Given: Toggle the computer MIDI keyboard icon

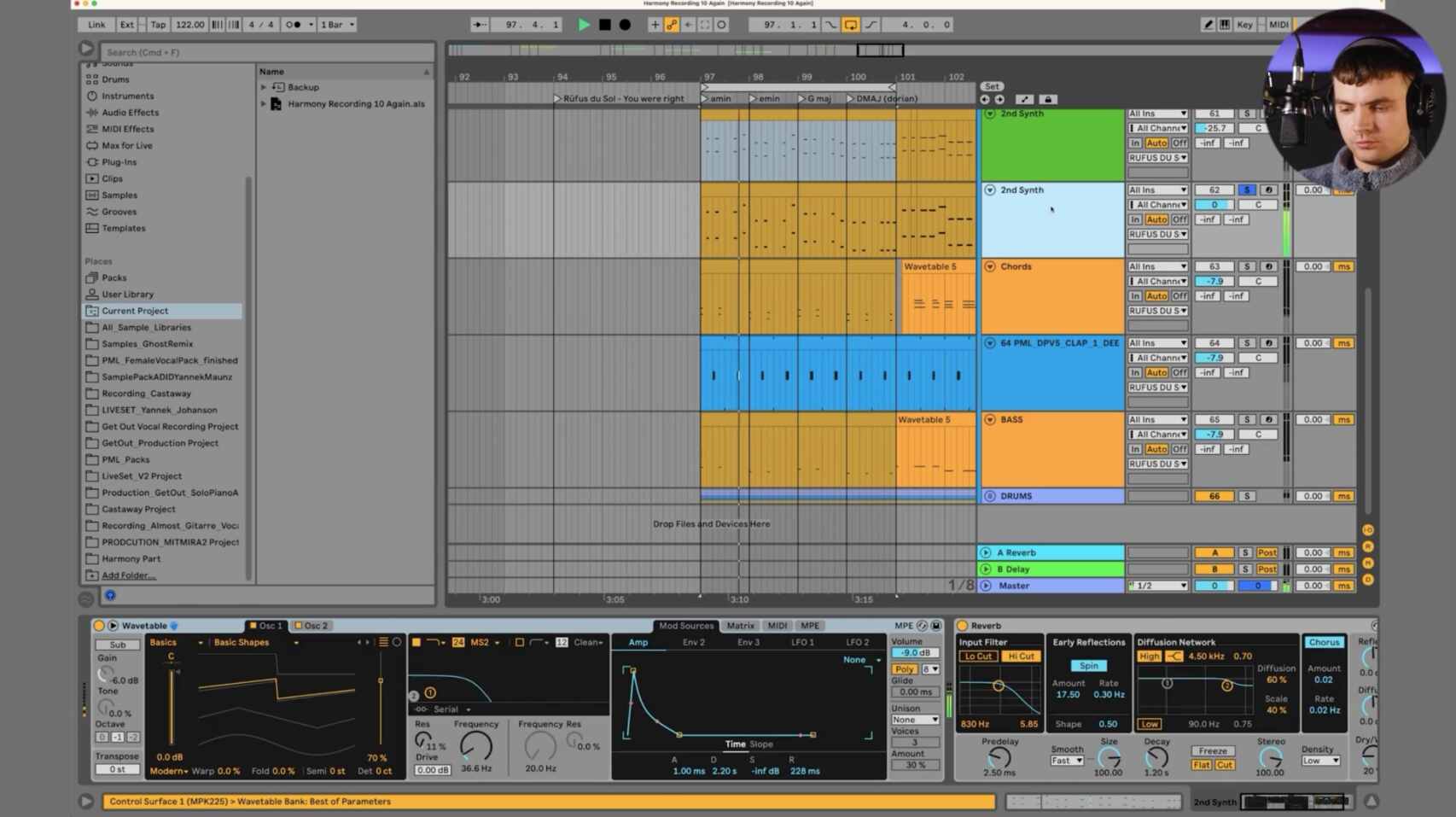Looking at the screenshot, I should point(1224,25).
